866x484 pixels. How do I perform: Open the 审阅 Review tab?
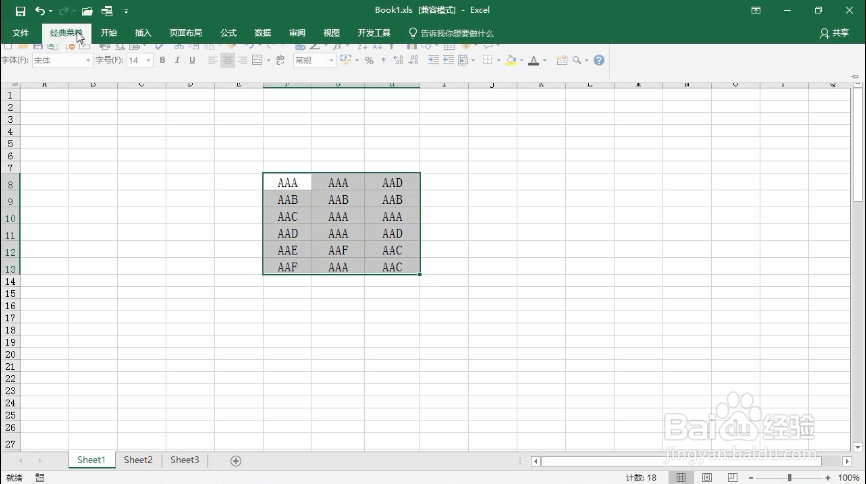click(297, 33)
